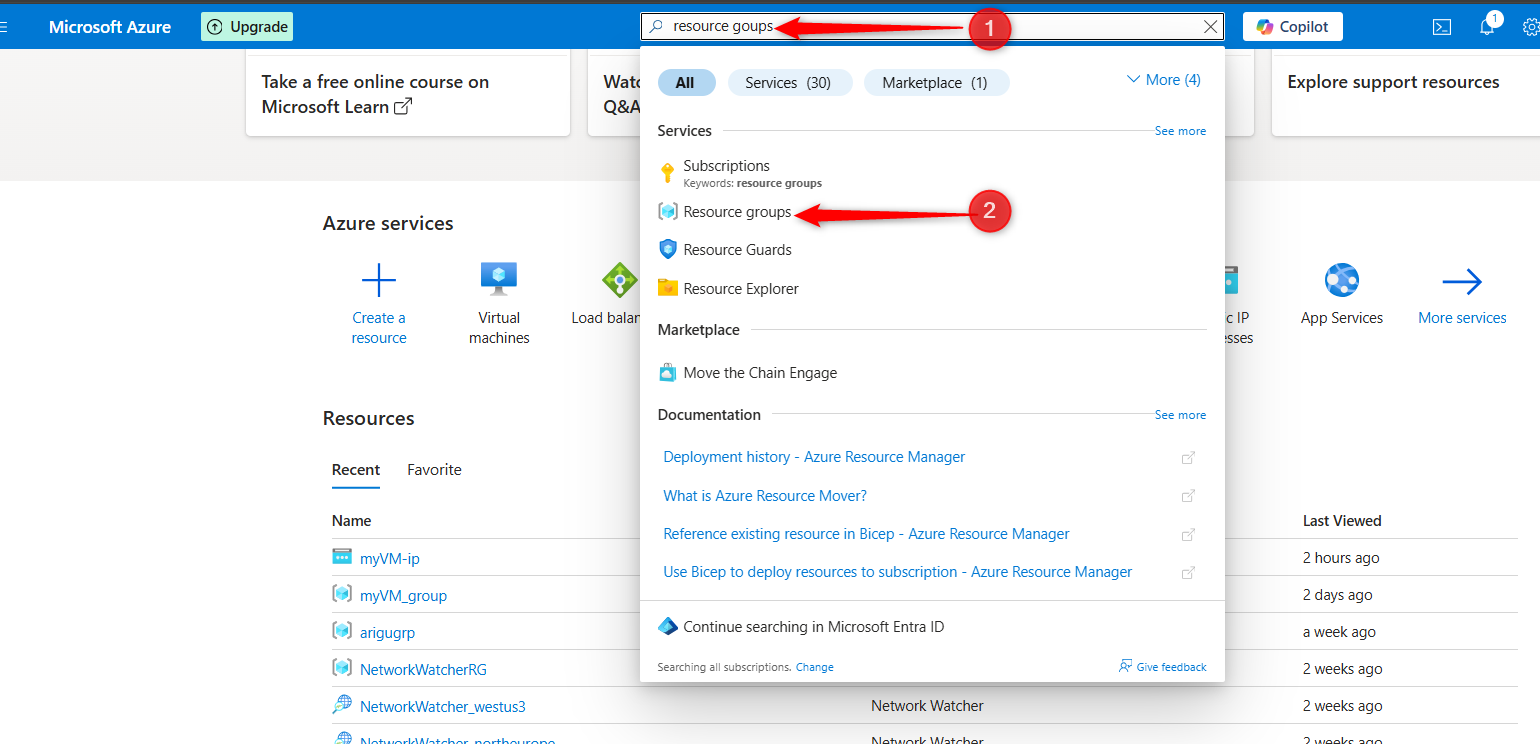
Task: Click the Resource Explorer folder icon
Action: 668,288
